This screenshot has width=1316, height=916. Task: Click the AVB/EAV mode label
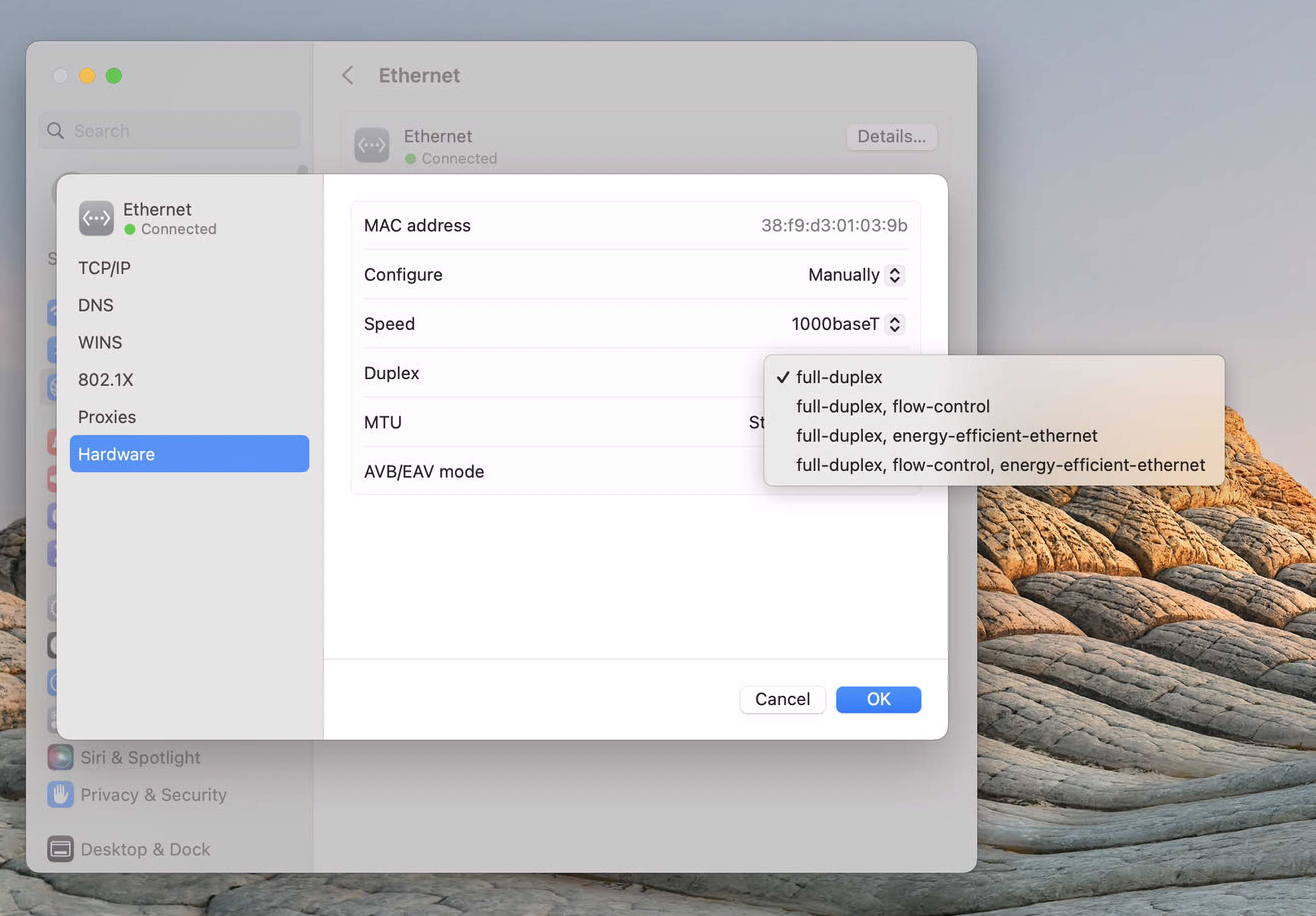coord(424,471)
